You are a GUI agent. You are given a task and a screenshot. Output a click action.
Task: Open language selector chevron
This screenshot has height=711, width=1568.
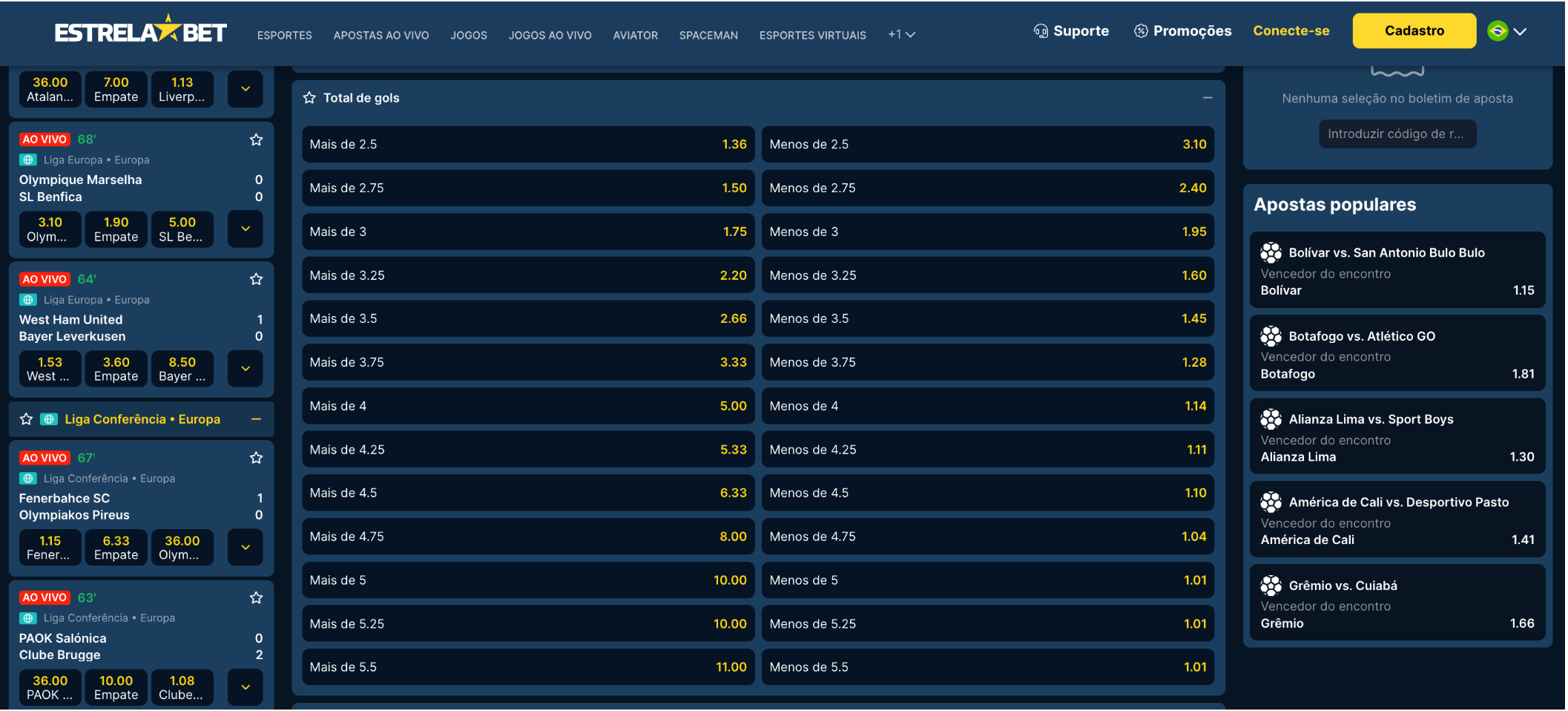pyautogui.click(x=1520, y=32)
